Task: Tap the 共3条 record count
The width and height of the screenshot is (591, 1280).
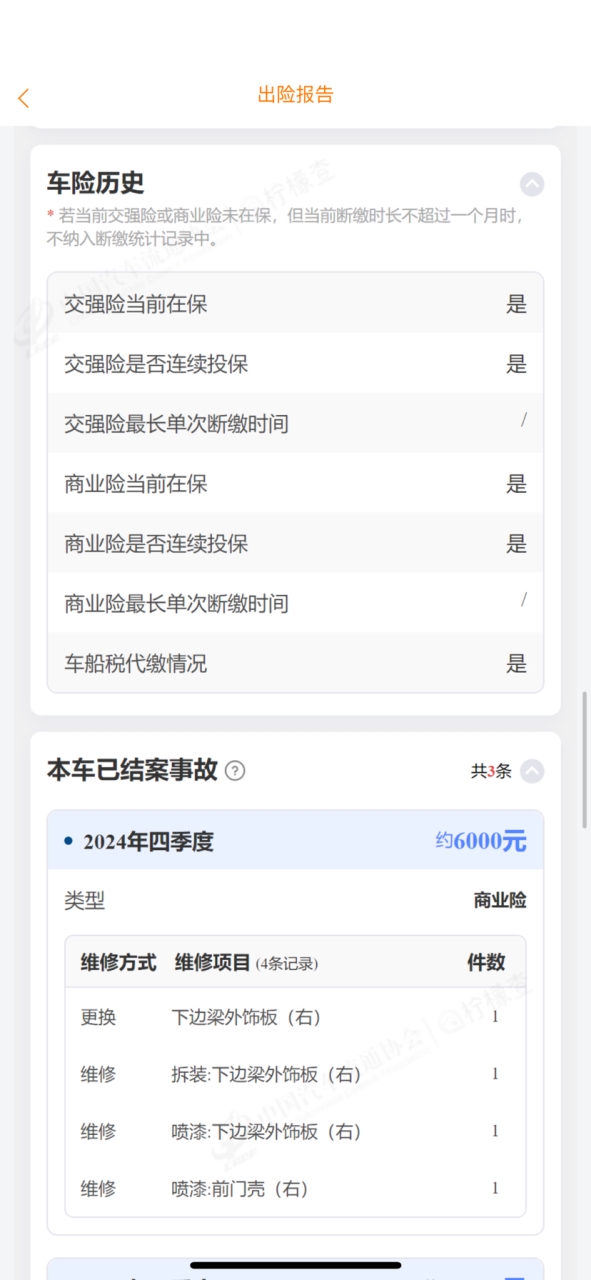Action: (x=491, y=771)
